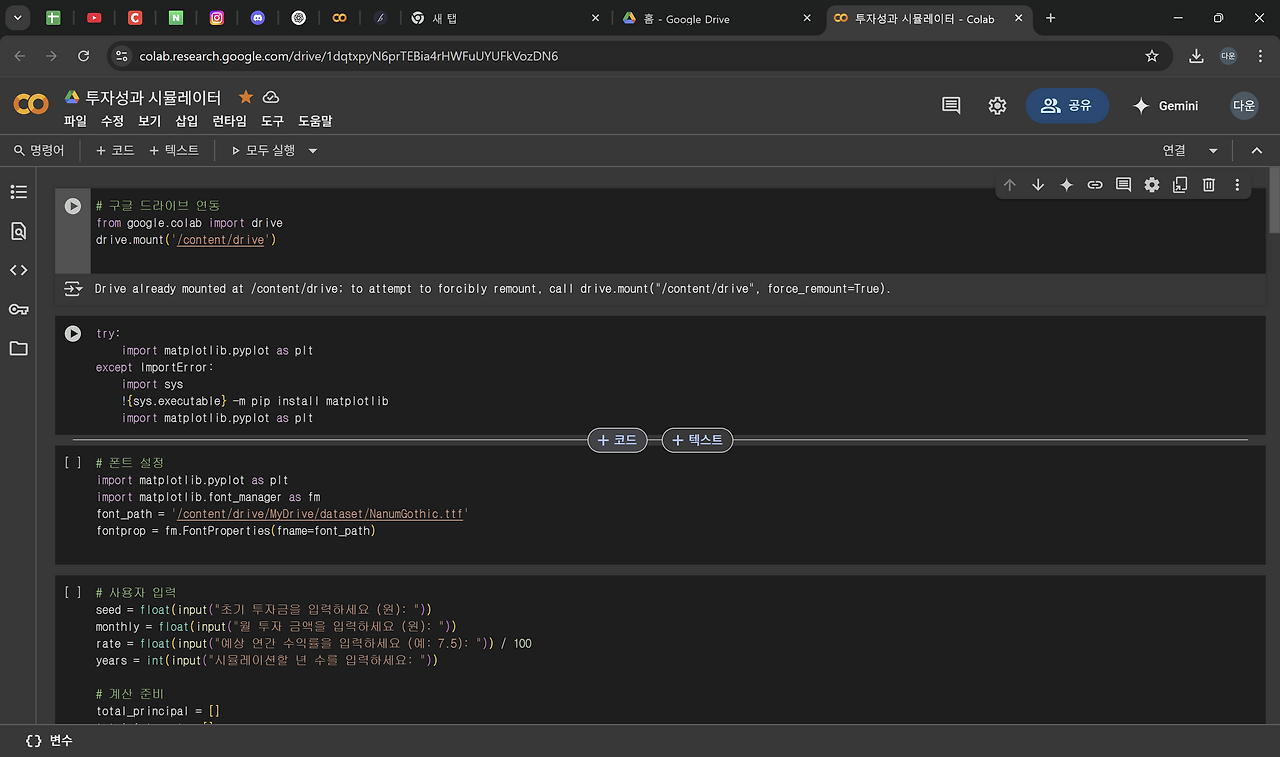This screenshot has height=757, width=1280.
Task: Add a text cell from the toolbar
Action: pos(174,151)
